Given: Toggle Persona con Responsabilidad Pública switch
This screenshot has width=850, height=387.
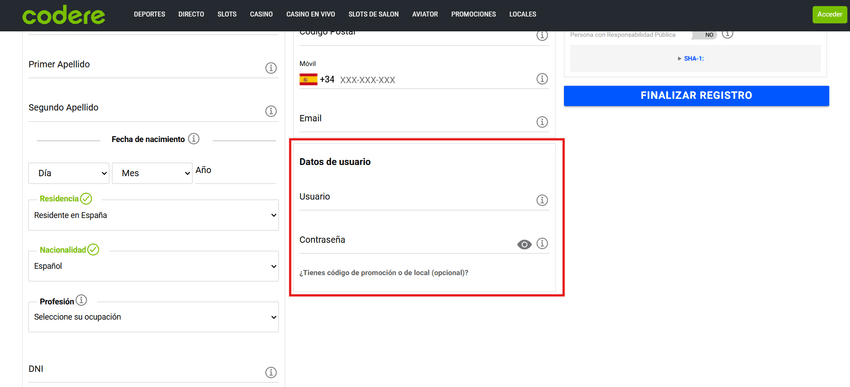Looking at the screenshot, I should pos(704,35).
